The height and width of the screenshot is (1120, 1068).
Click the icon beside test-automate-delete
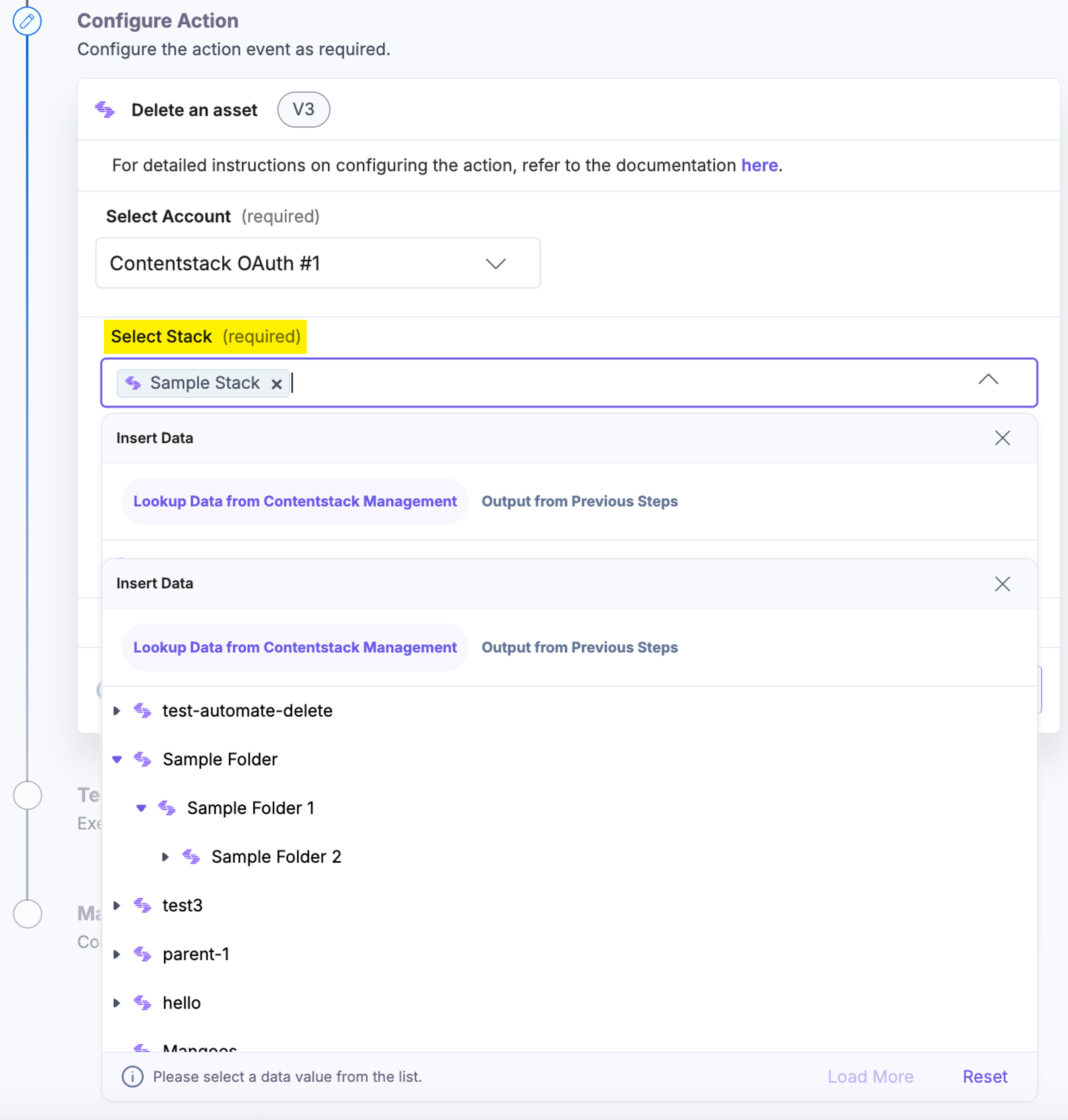click(x=142, y=711)
